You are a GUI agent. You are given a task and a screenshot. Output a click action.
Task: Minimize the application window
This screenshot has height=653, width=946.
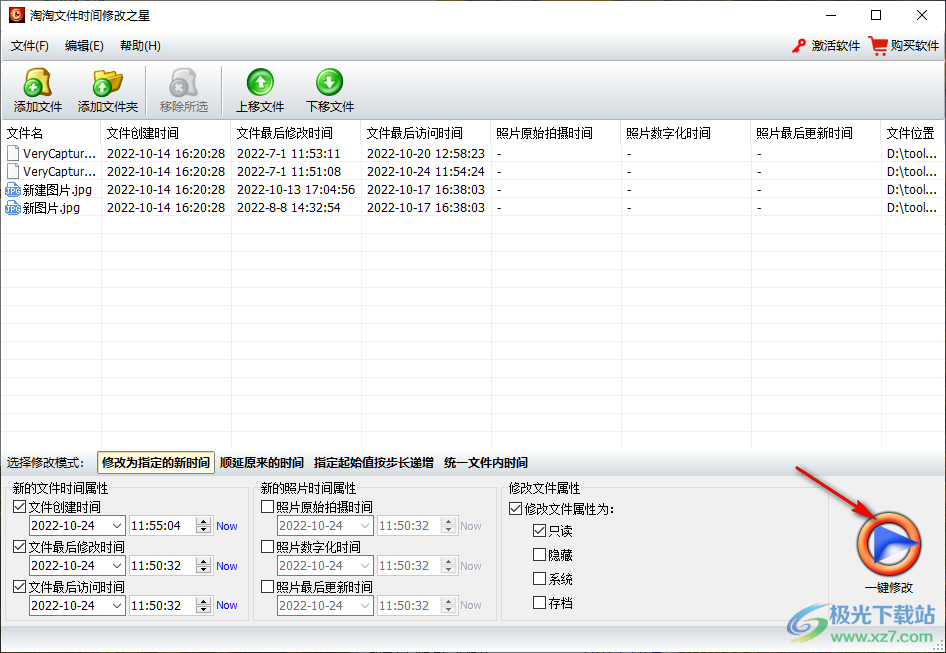831,15
